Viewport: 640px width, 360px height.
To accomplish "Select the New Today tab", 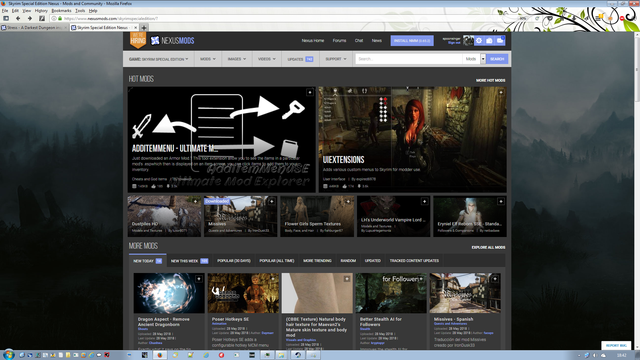I will 147,261.
